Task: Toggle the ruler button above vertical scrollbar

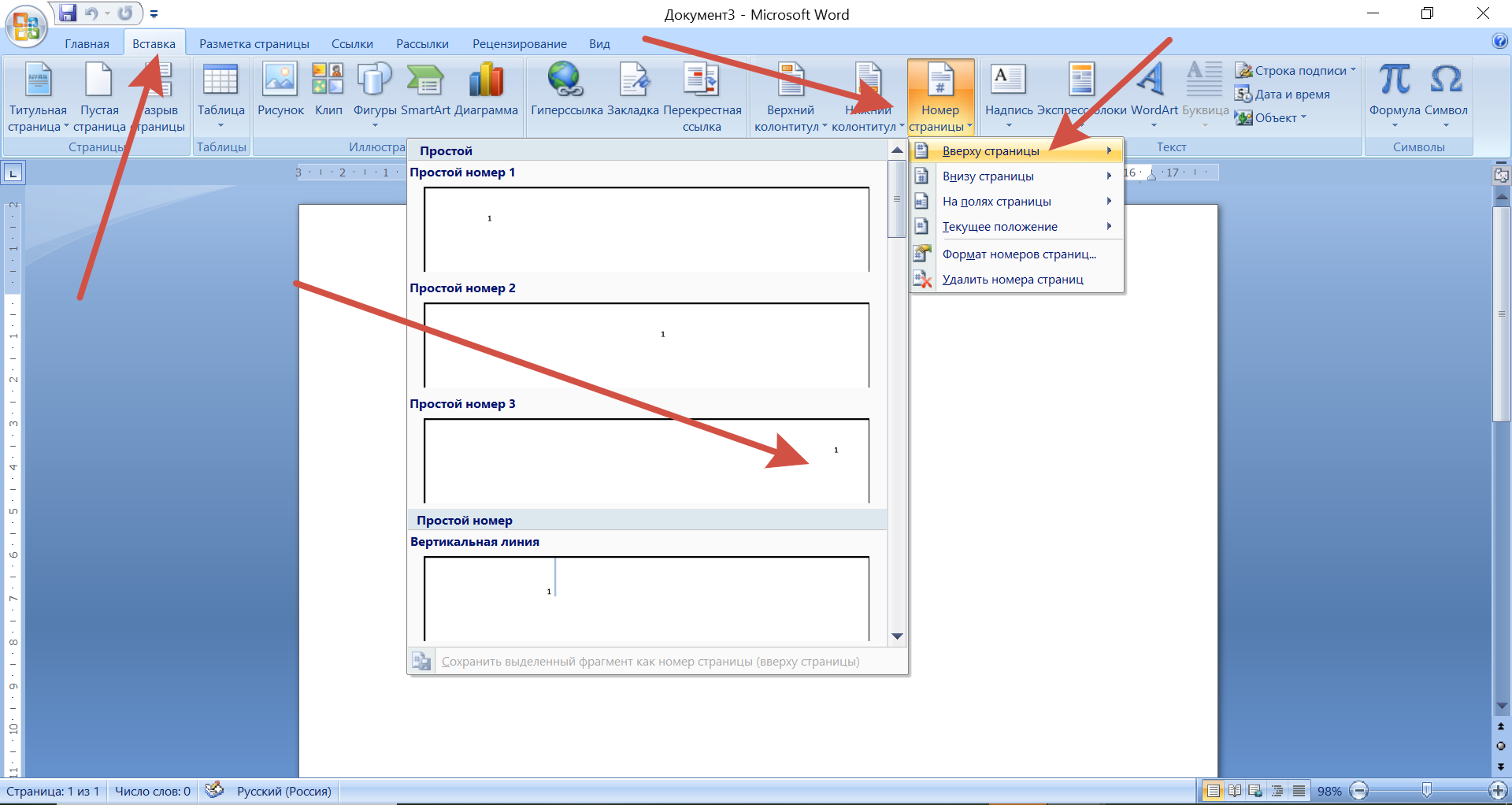Action: point(1501,176)
